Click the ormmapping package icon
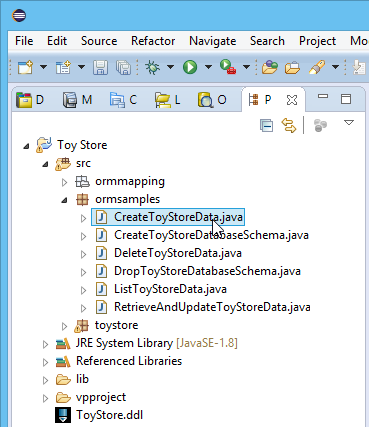This screenshot has width=369, height=427. [82, 181]
